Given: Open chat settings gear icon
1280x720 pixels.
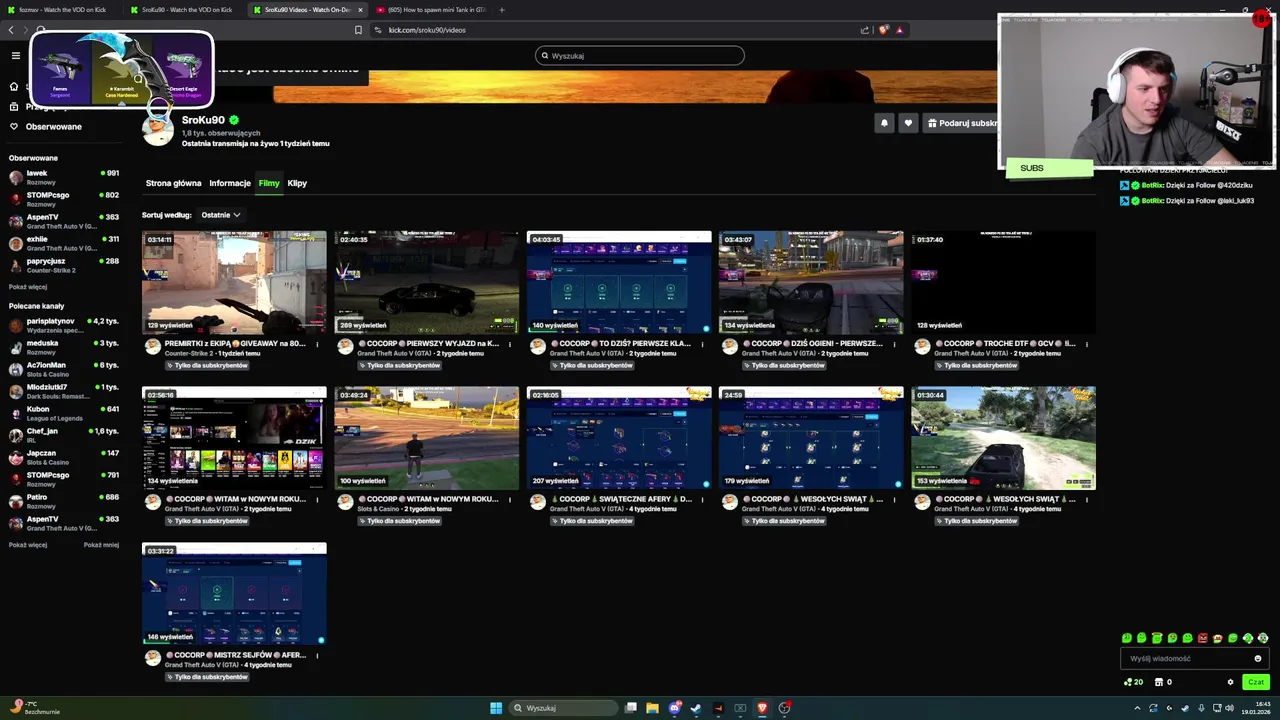Looking at the screenshot, I should click(1230, 682).
